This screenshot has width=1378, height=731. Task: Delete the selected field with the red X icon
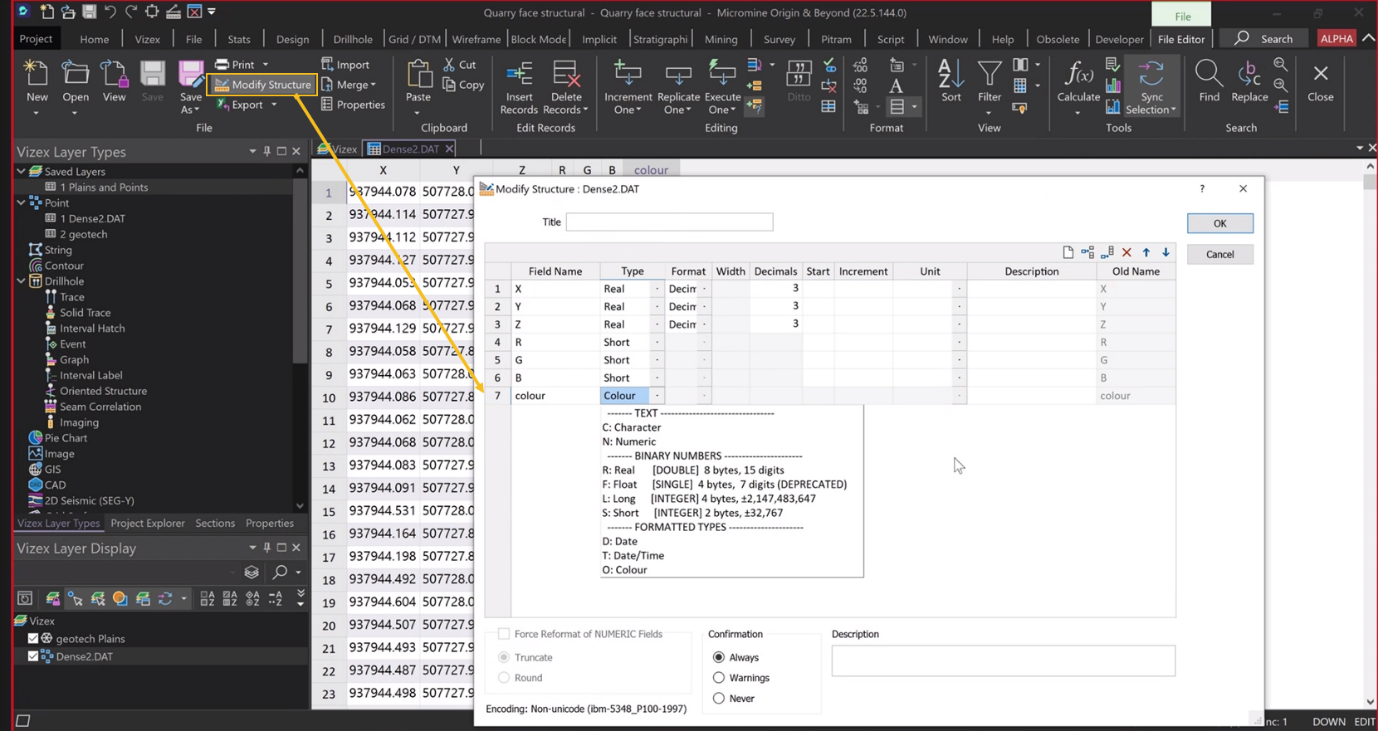click(1127, 252)
